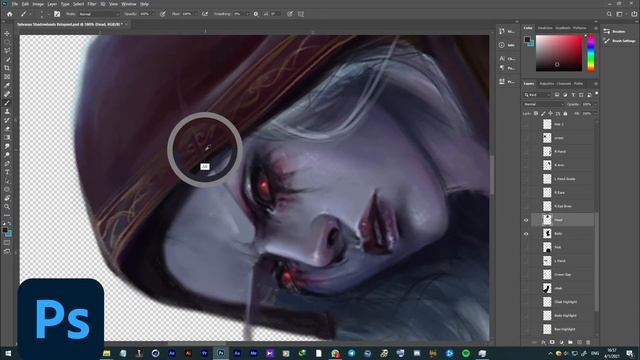Turn layer filtering on or off
Viewport: 640px width, 360px height.
tap(597, 93)
